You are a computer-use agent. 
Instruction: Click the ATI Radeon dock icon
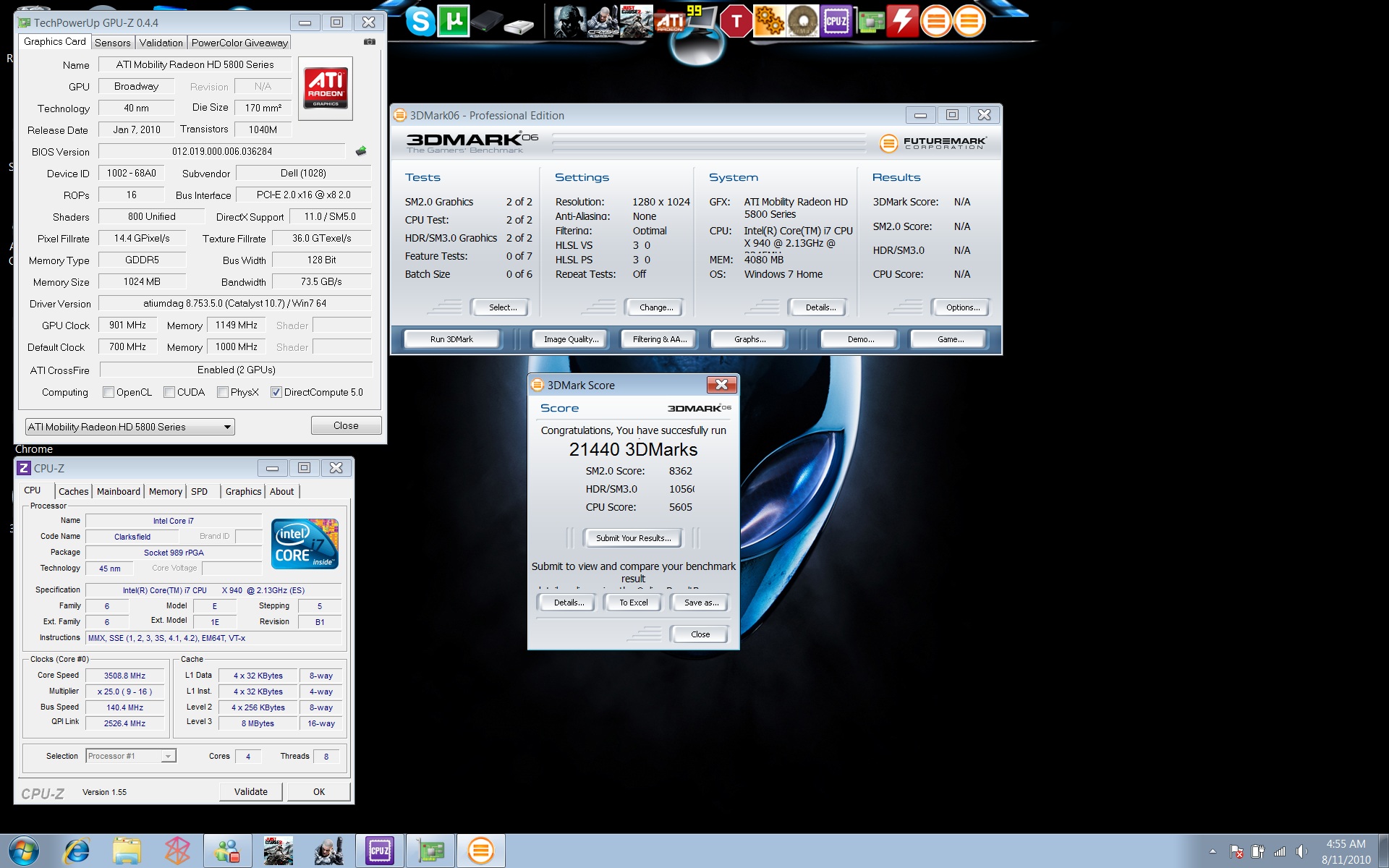coord(670,21)
